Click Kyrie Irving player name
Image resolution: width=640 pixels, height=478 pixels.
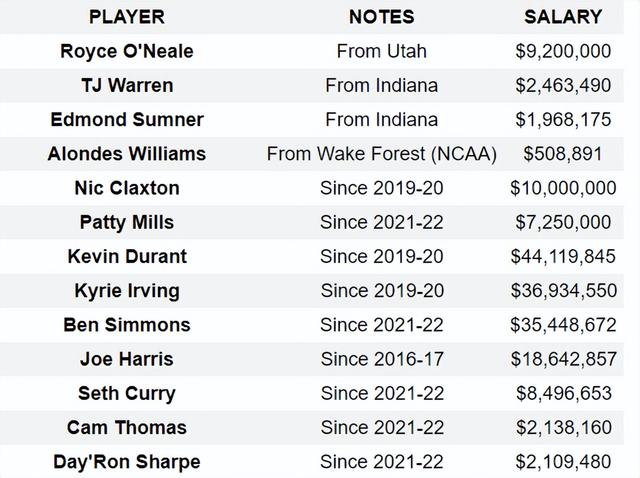[127, 291]
